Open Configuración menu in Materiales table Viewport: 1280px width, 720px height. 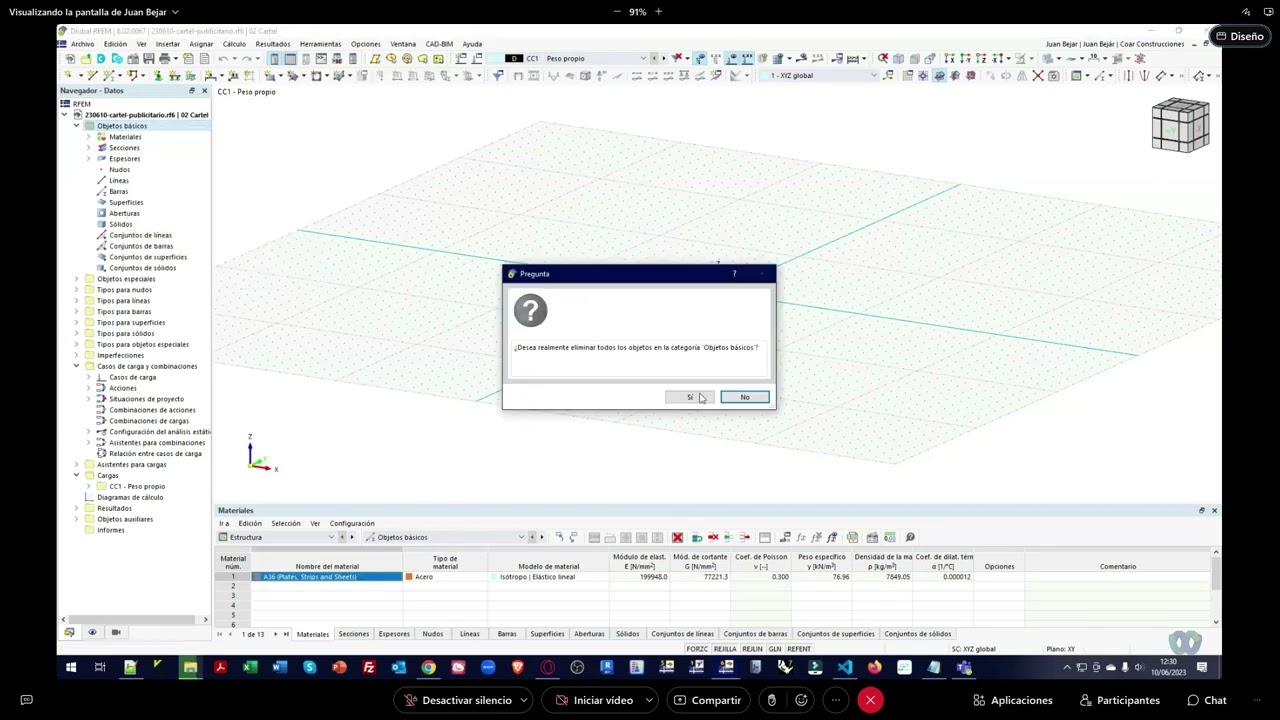point(352,523)
